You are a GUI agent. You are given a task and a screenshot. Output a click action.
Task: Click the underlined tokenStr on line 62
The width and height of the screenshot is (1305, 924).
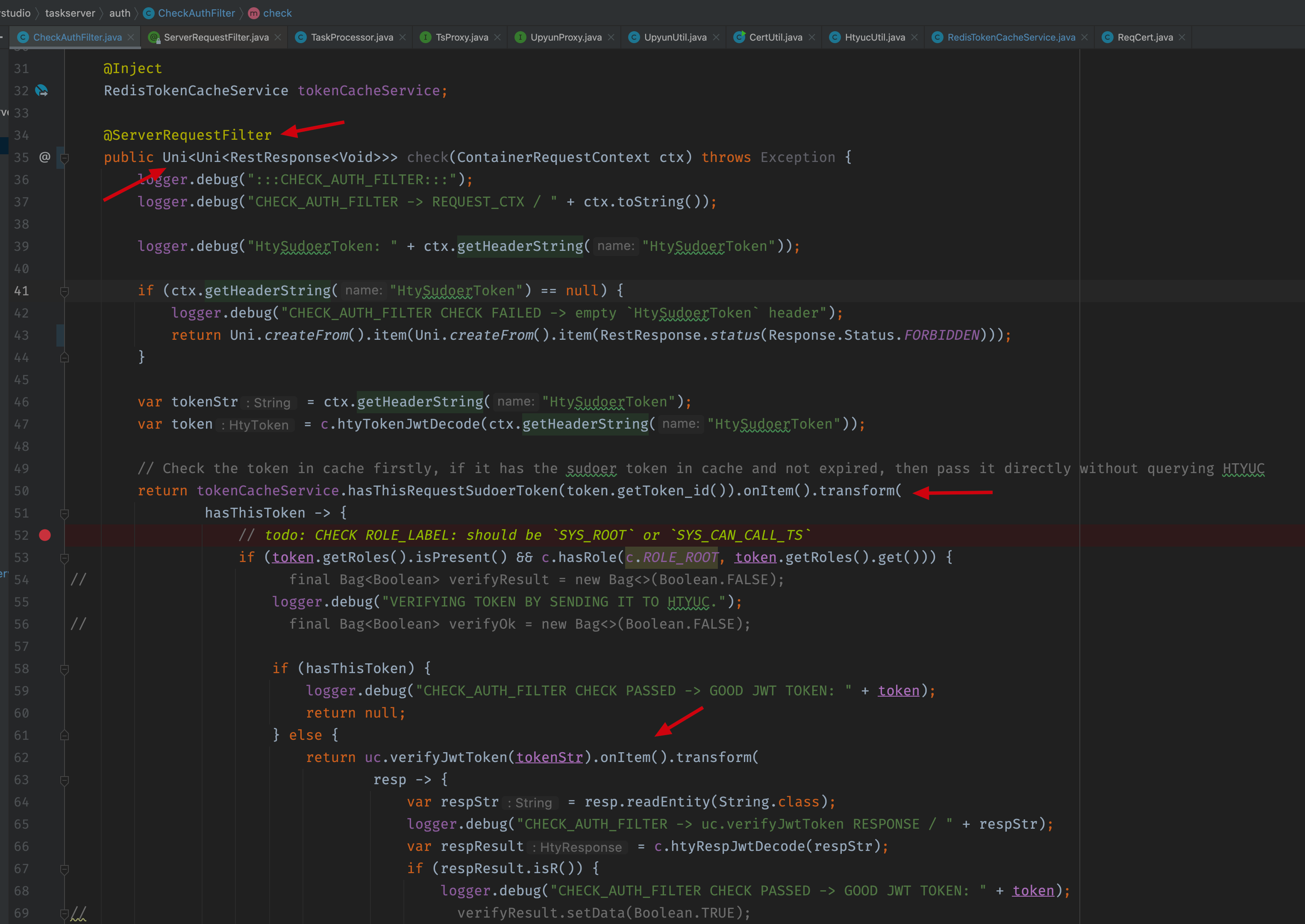pyautogui.click(x=549, y=757)
